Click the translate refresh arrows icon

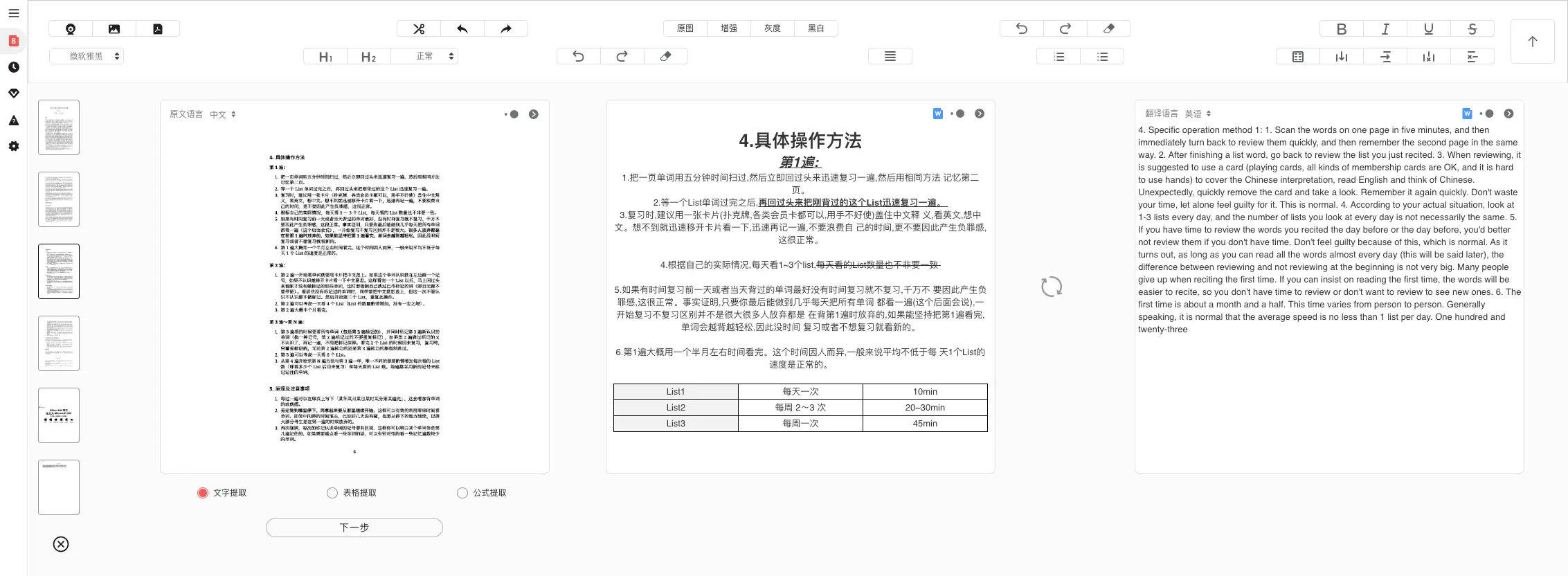1052,287
